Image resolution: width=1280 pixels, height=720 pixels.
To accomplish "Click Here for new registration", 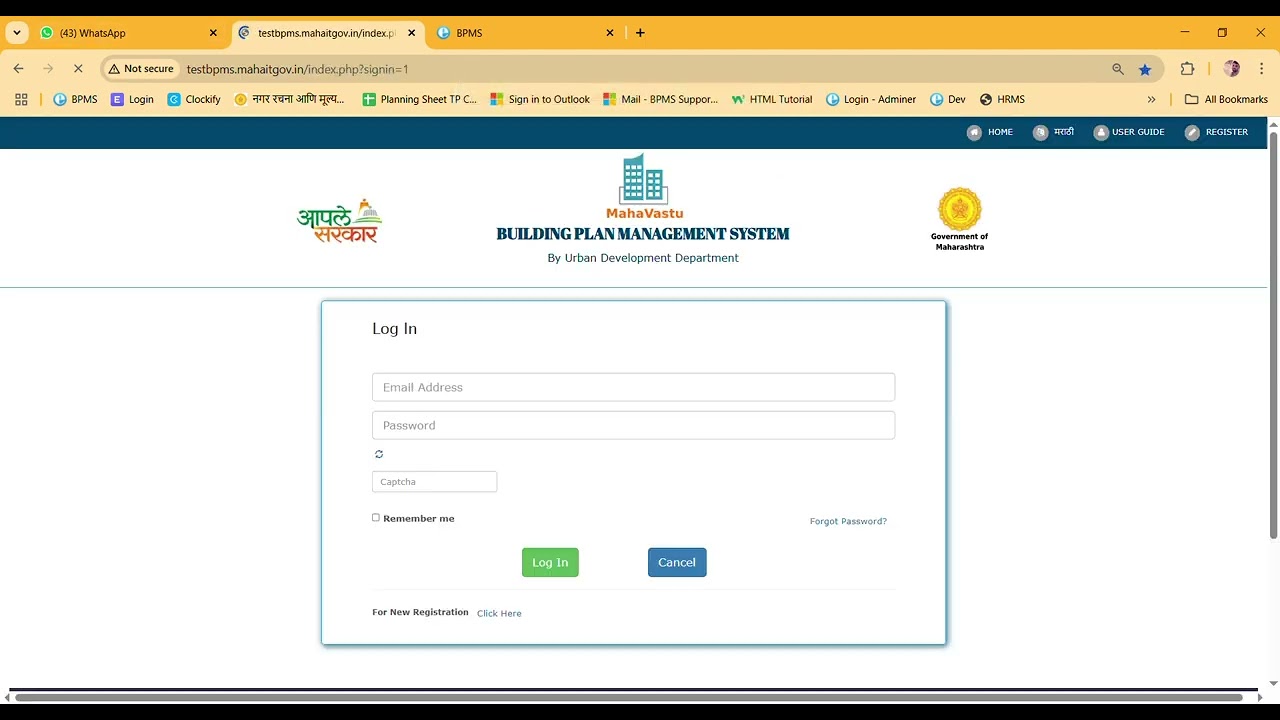I will click(499, 613).
